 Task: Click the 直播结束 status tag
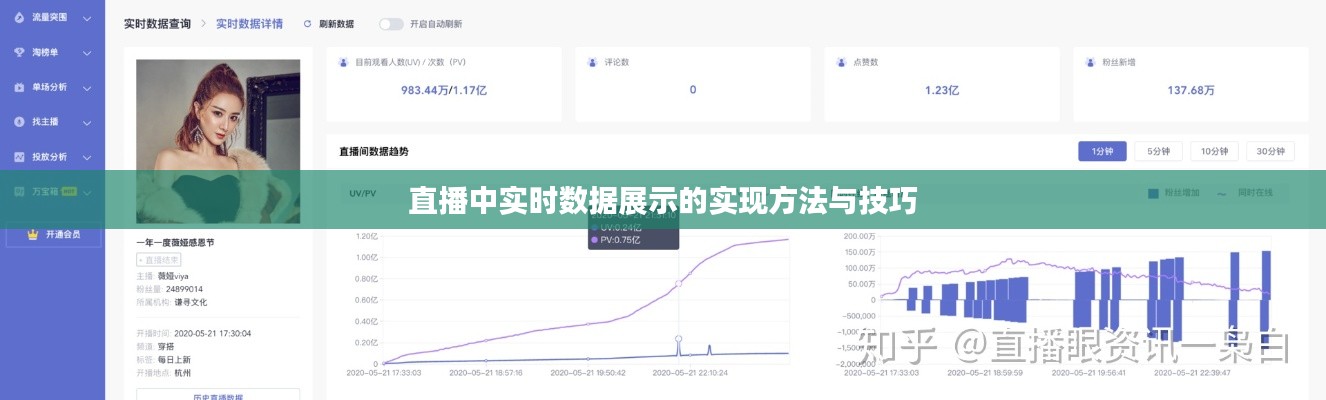pos(160,259)
